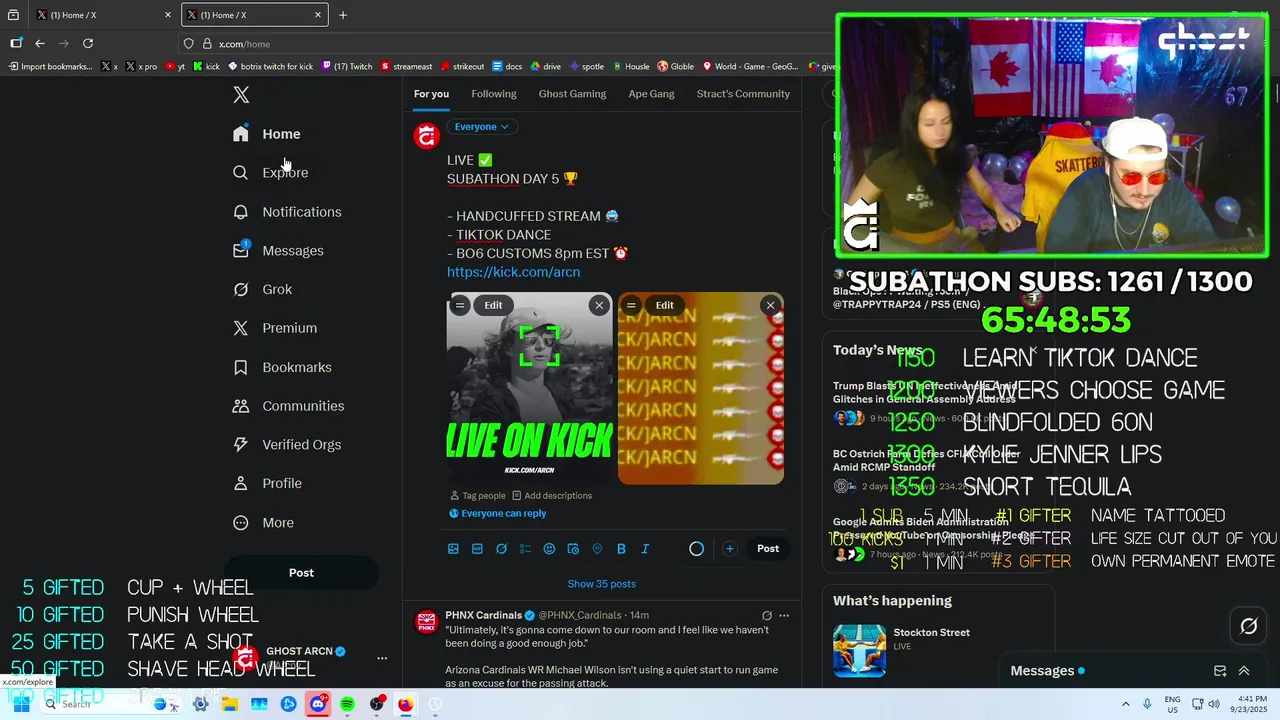Add a poll from the composer toolbar
The image size is (1280, 720).
pos(525,549)
